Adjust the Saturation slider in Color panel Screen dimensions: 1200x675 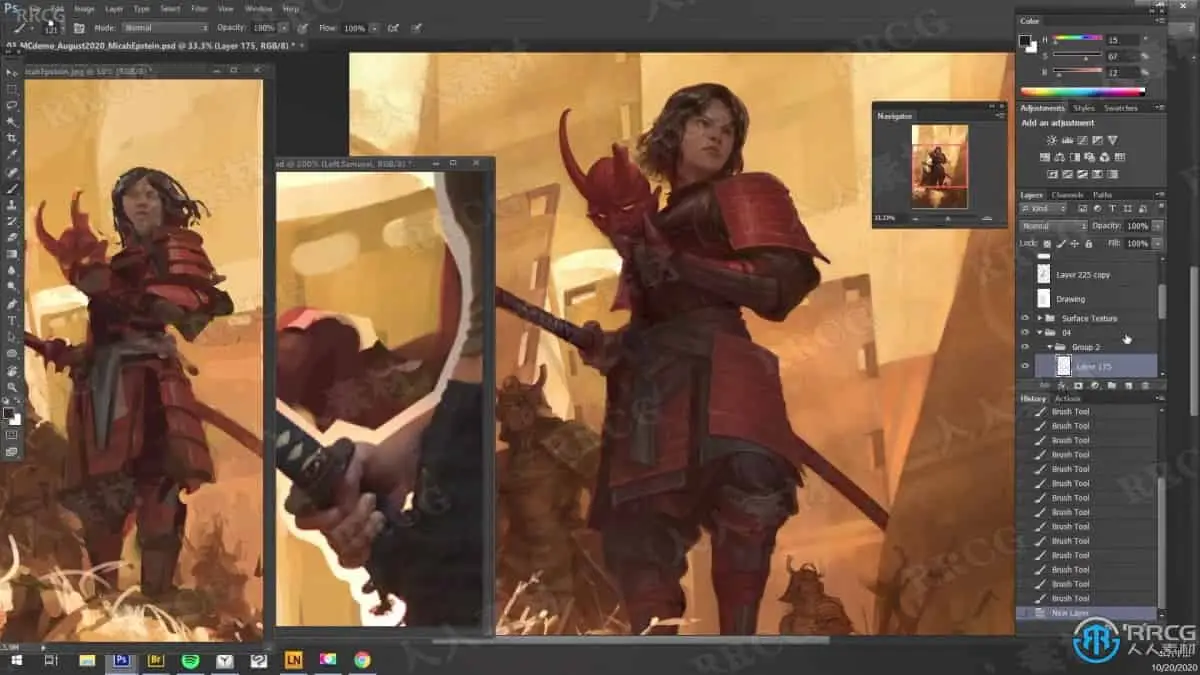click(1077, 55)
